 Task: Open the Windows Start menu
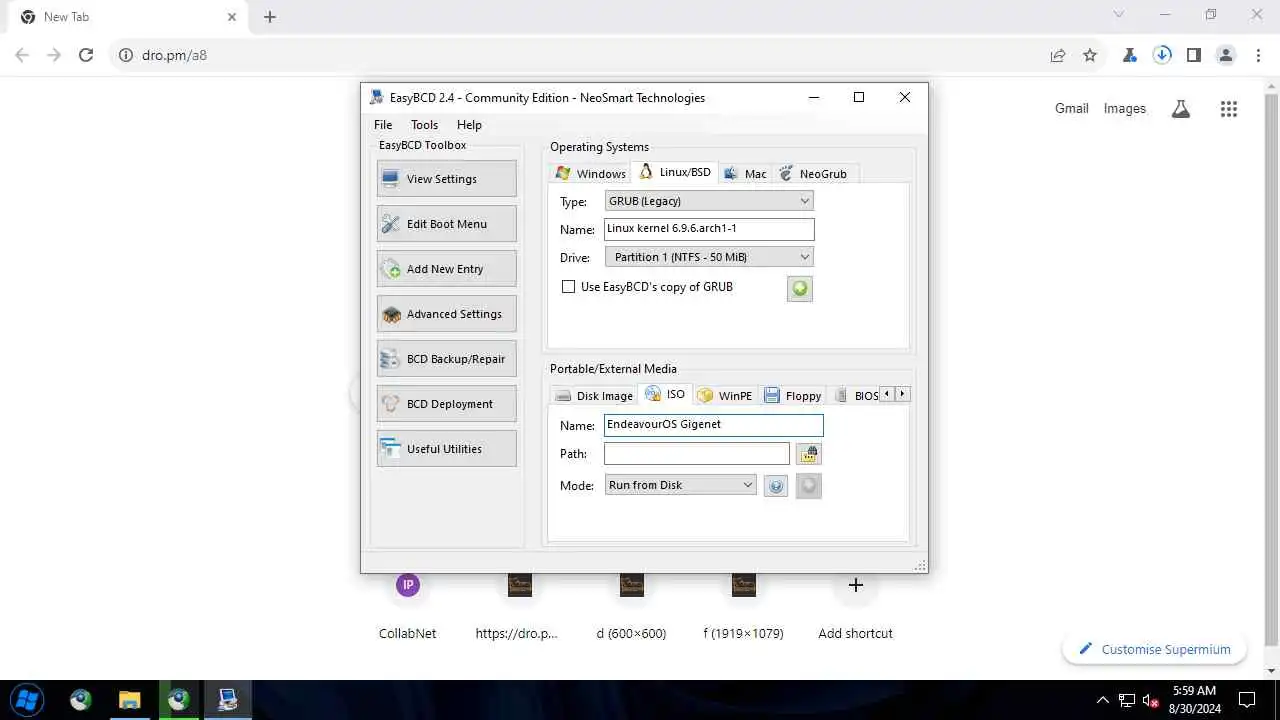pyautogui.click(x=27, y=699)
